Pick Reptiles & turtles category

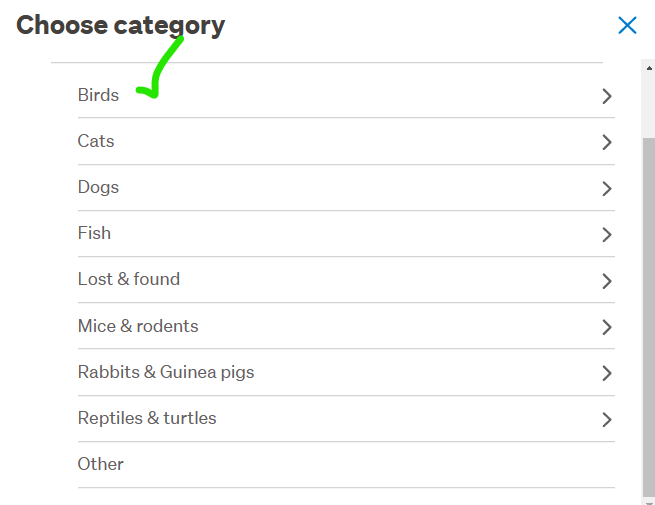[x=147, y=418]
